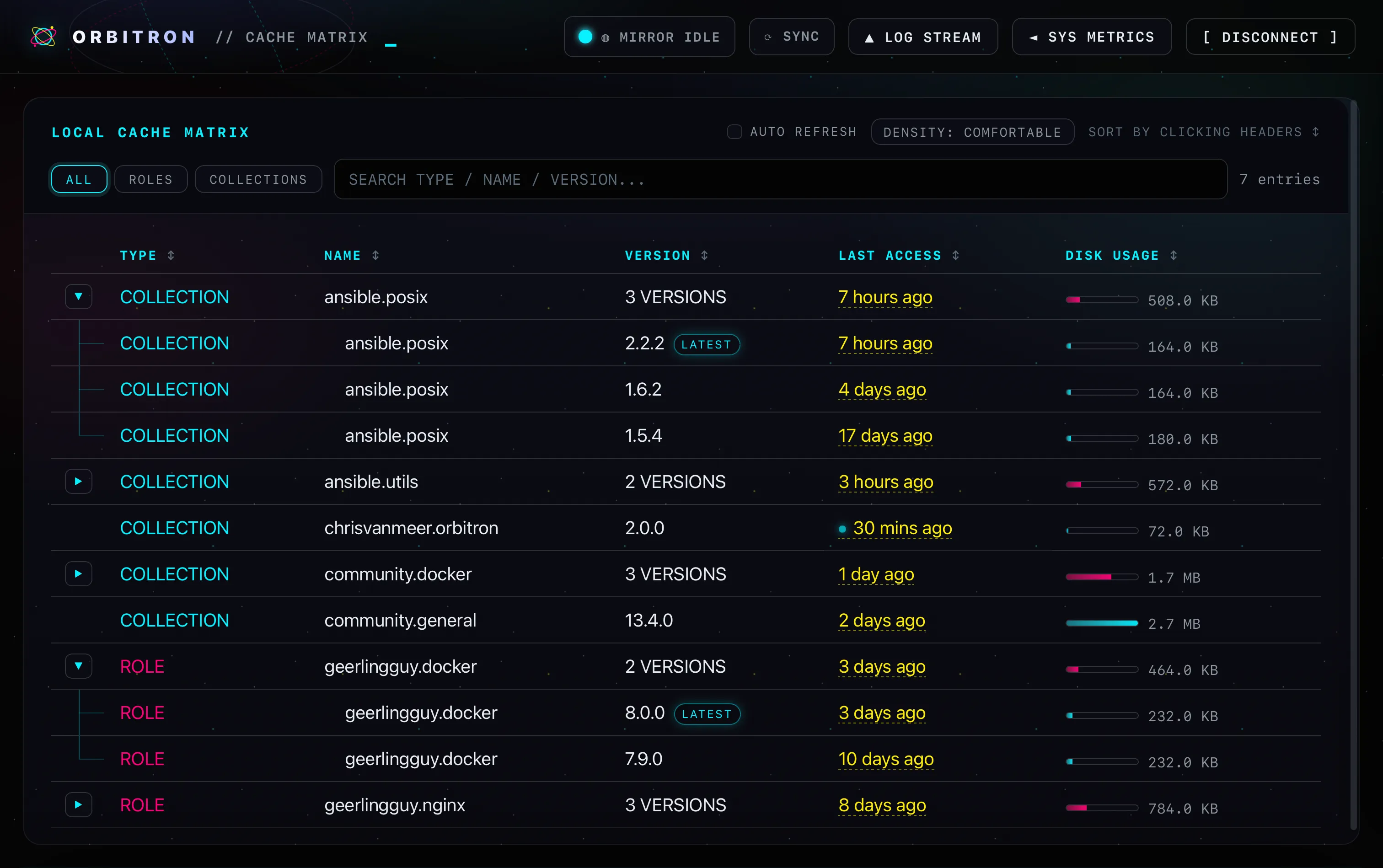Click the geerlingguy.nginx 784.0 KB usage bar
This screenshot has height=868, width=1383.
point(1102,808)
